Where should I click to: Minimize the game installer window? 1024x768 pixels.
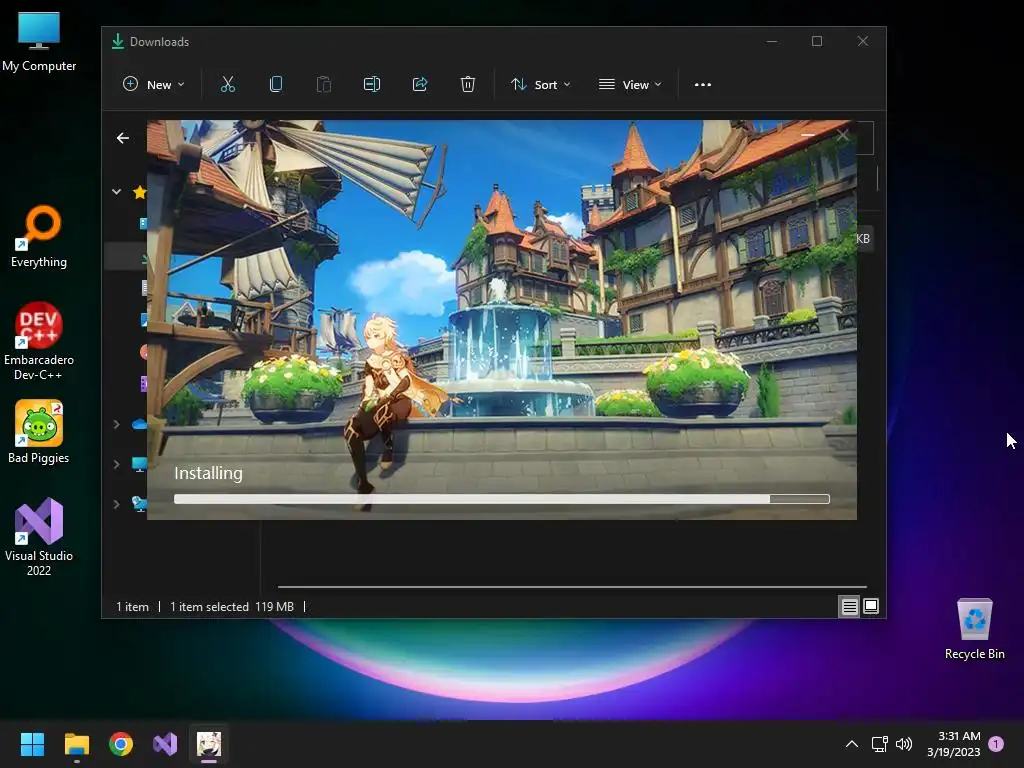tap(808, 135)
